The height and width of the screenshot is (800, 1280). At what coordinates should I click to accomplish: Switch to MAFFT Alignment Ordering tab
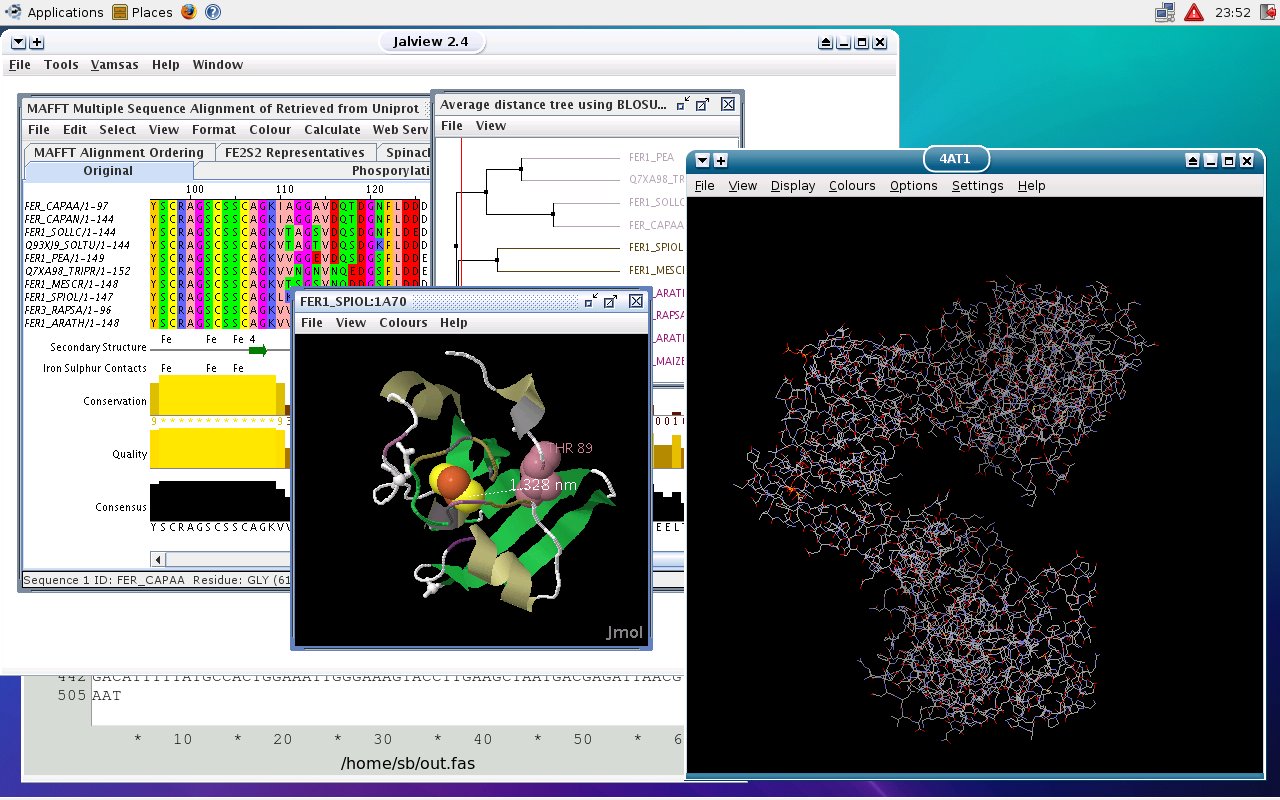[x=118, y=152]
